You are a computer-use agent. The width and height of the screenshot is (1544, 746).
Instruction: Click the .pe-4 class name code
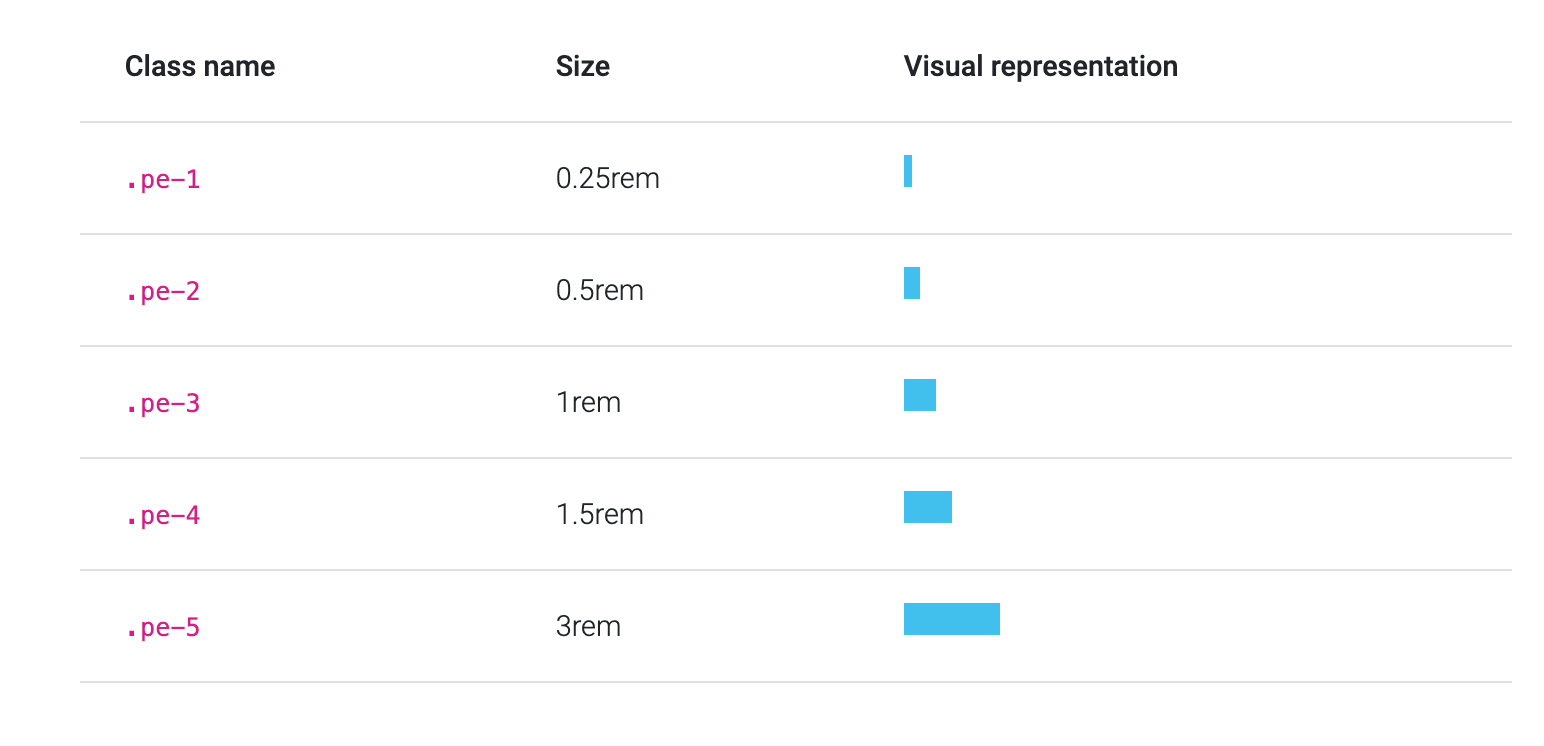[x=163, y=516]
